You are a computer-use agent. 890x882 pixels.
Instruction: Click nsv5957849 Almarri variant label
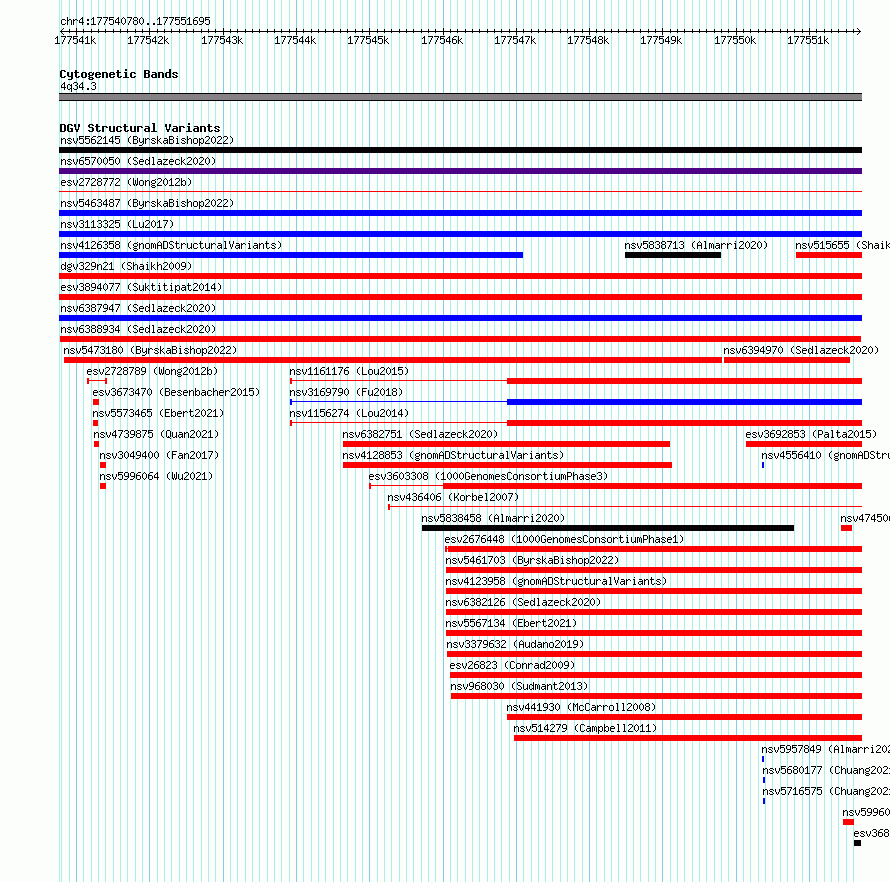click(825, 749)
